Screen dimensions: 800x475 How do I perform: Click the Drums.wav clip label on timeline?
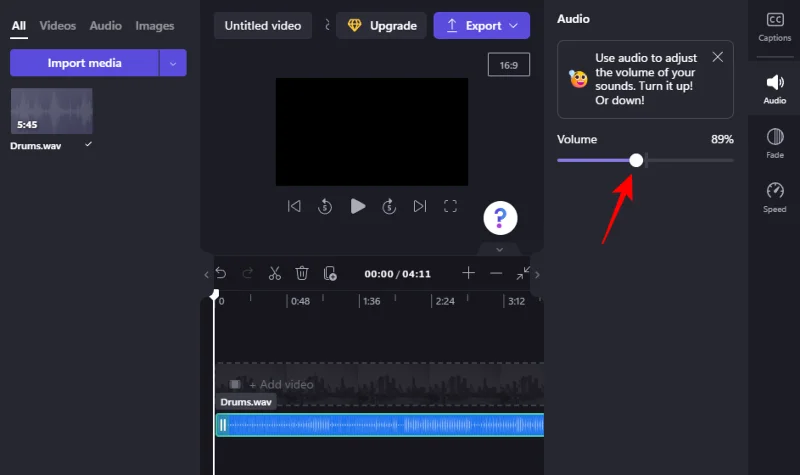(x=246, y=402)
